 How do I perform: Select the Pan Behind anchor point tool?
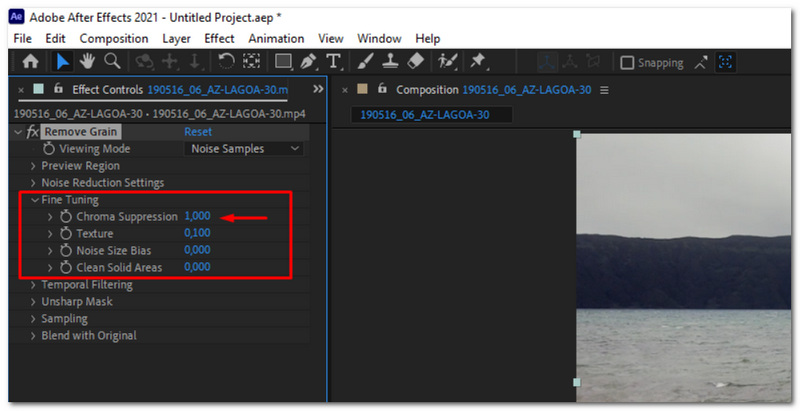(251, 62)
